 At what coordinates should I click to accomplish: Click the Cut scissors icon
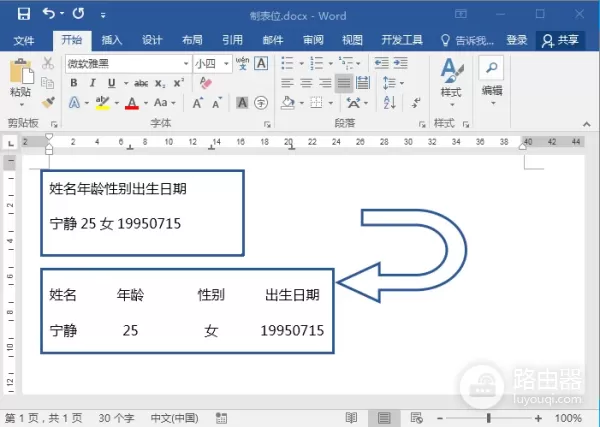pyautogui.click(x=48, y=63)
